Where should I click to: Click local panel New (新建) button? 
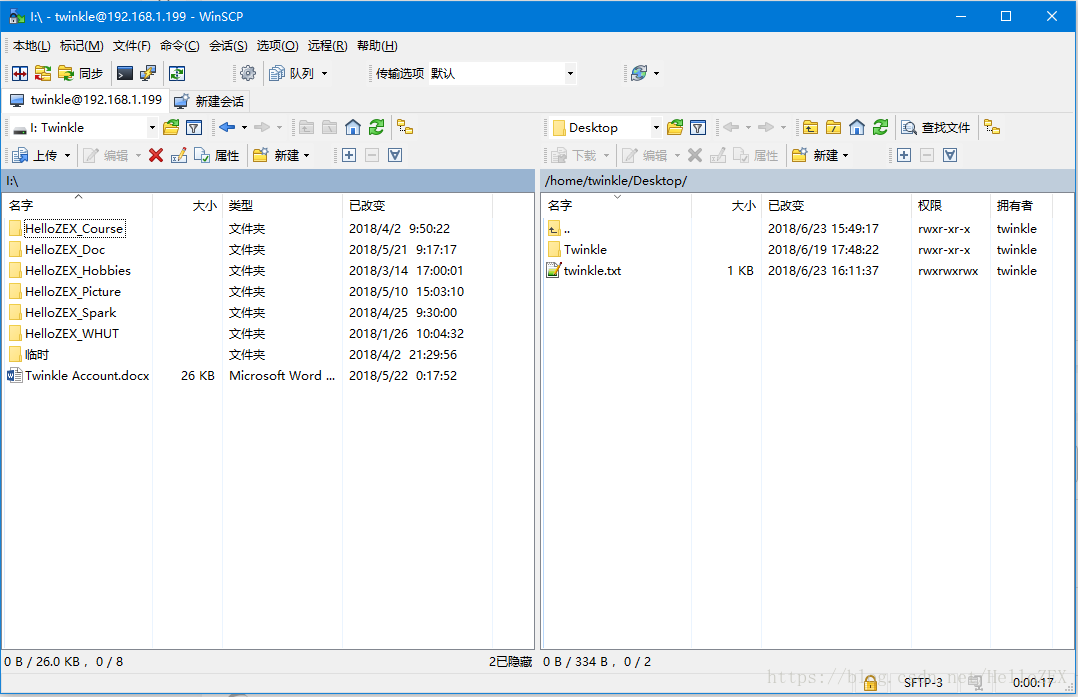281,155
